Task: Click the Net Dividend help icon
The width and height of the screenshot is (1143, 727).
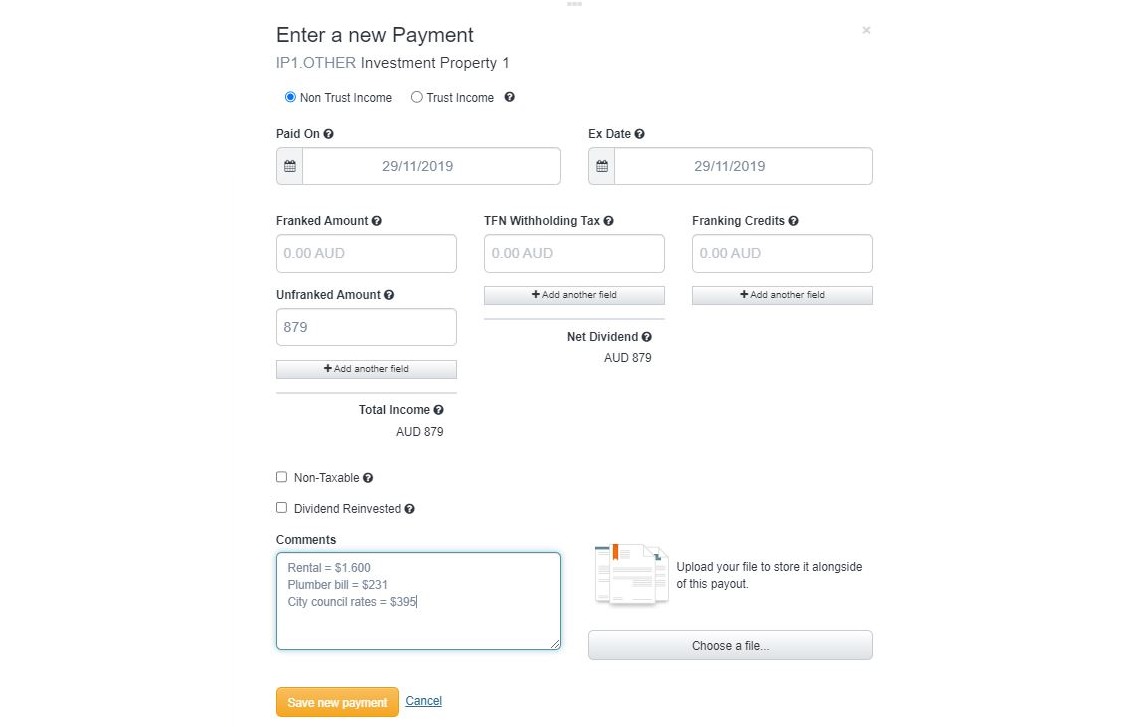Action: (x=646, y=337)
